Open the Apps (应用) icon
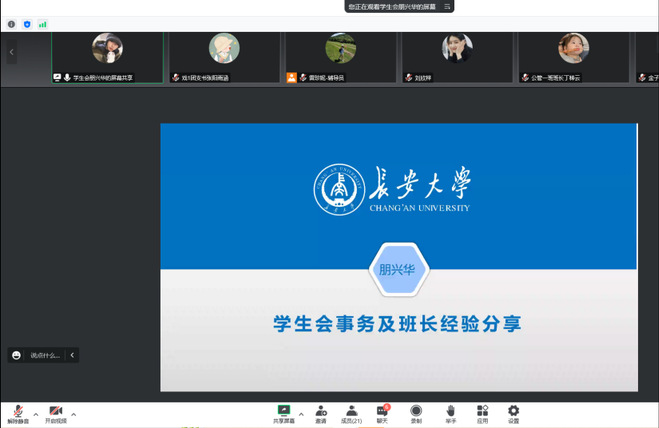Image resolution: width=659 pixels, height=428 pixels. coord(482,411)
